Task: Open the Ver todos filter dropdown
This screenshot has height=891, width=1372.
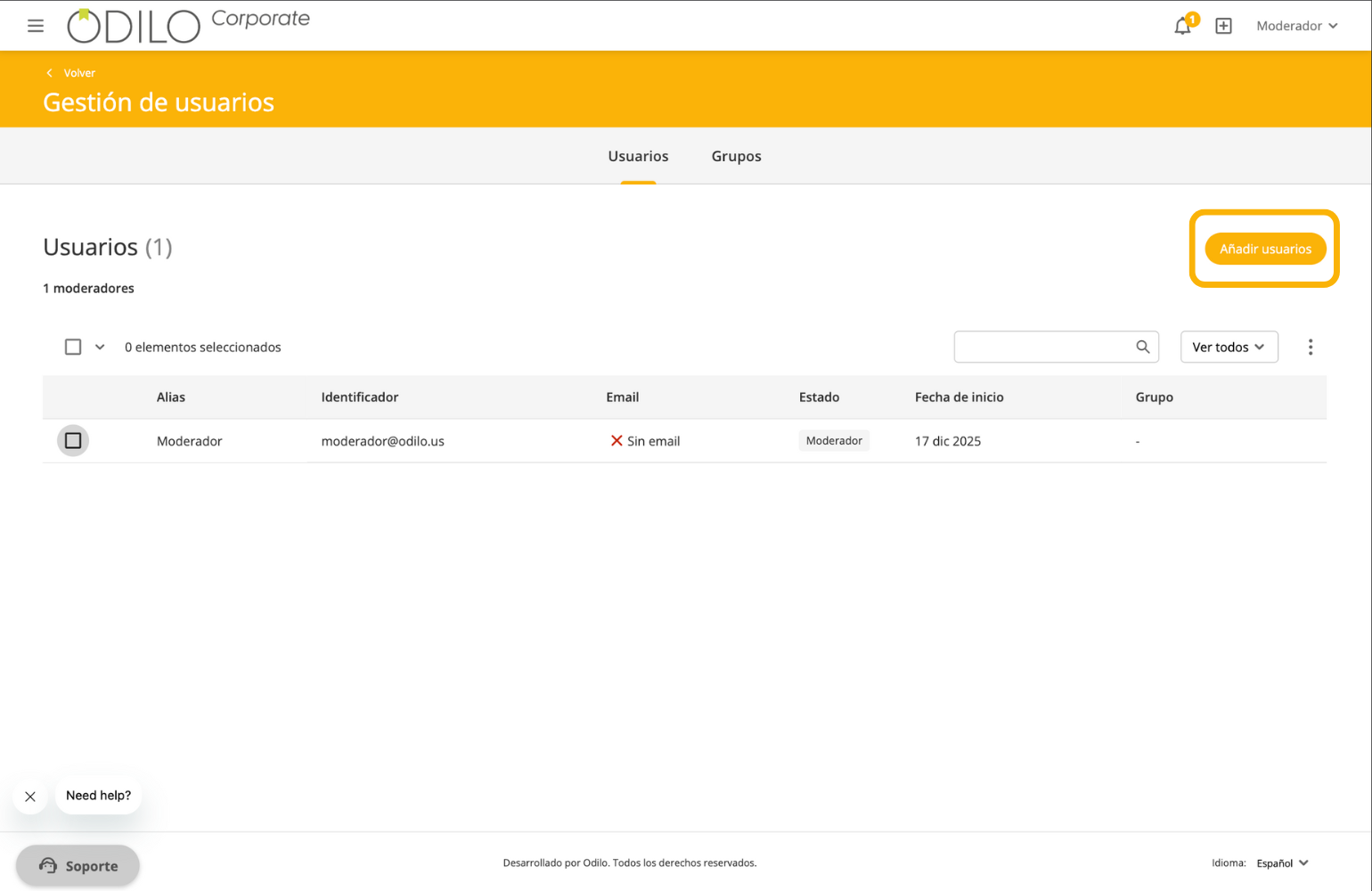Action: tap(1228, 347)
